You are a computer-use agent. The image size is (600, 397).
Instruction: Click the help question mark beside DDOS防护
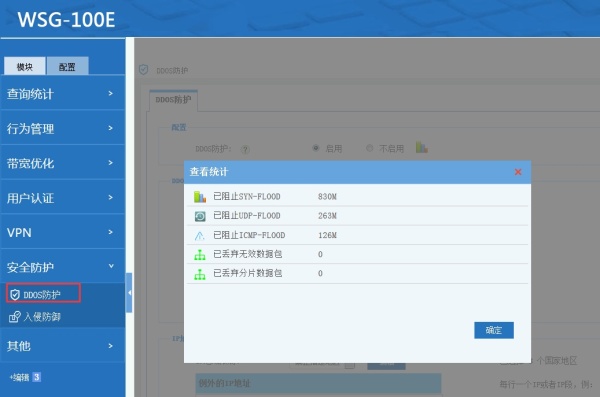point(245,149)
